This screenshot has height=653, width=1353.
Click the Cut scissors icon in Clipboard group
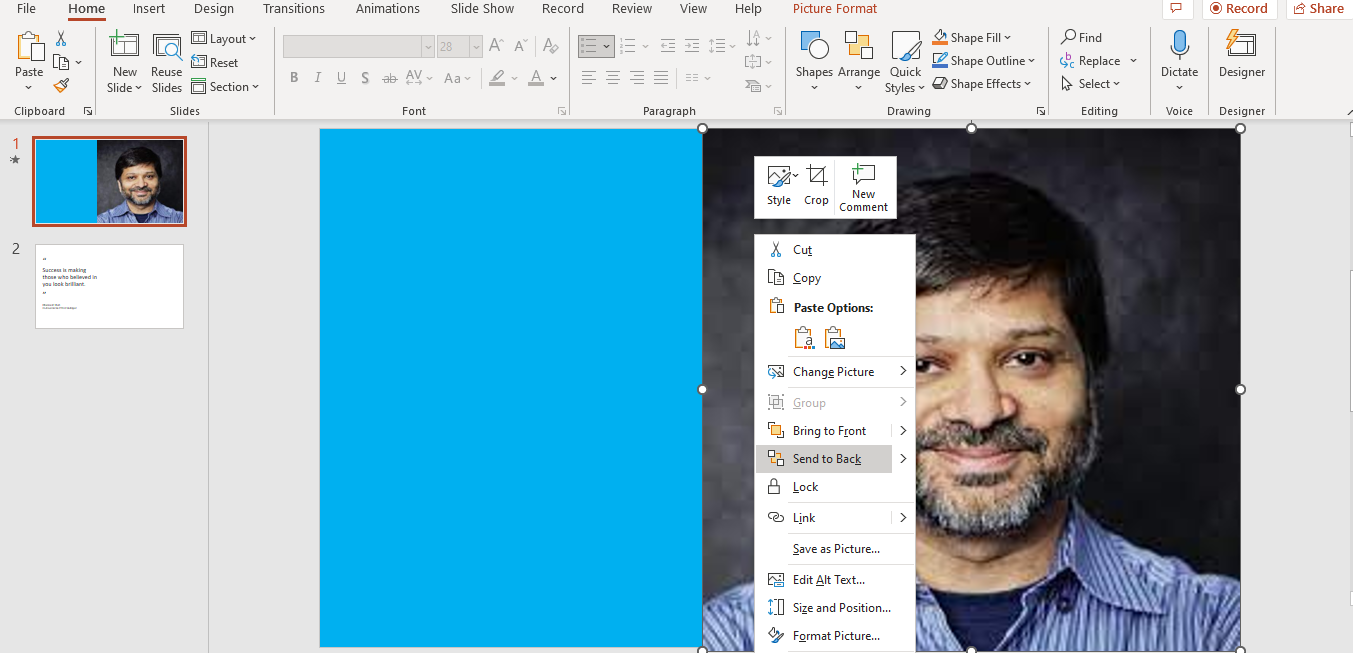[61, 39]
